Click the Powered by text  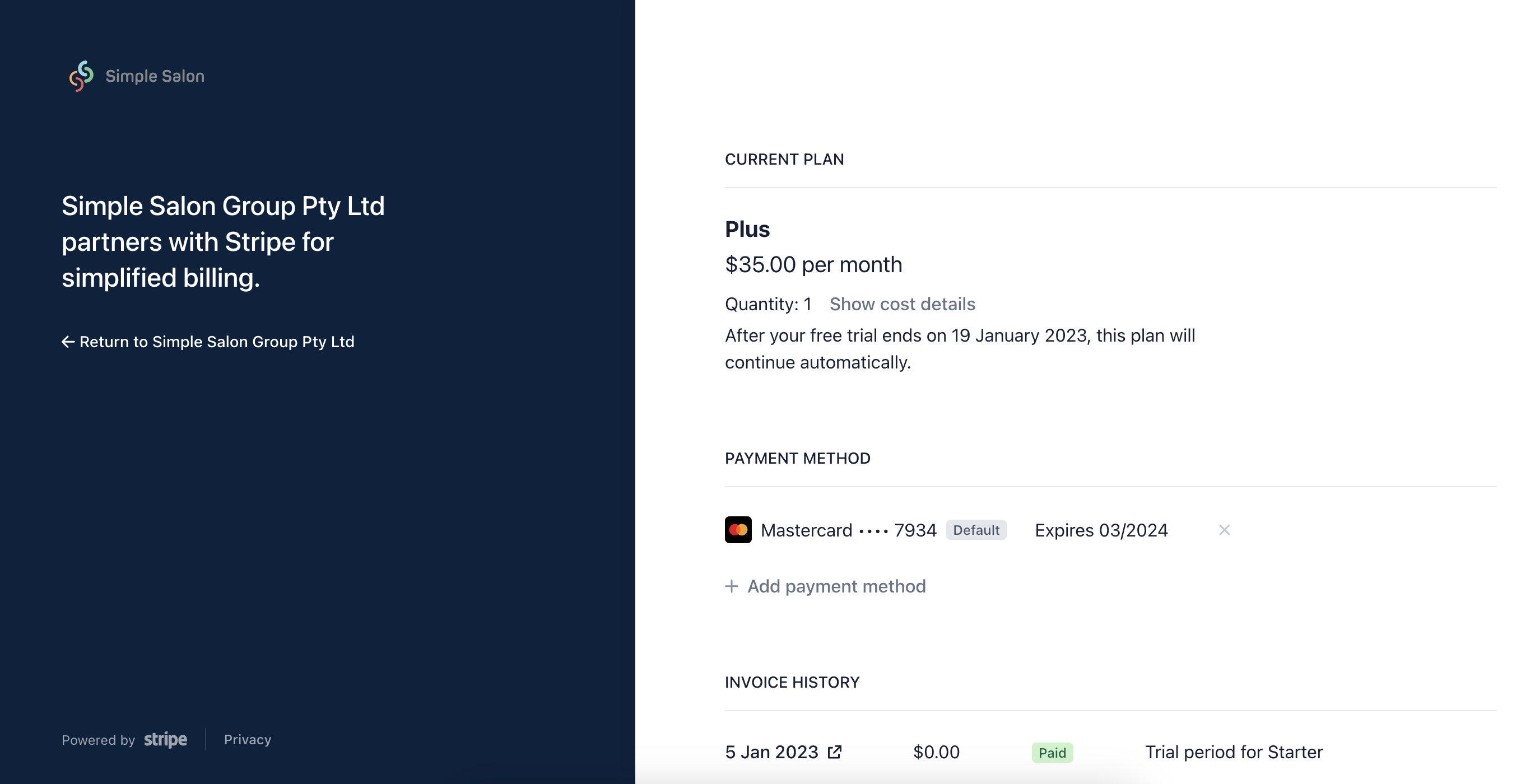(x=99, y=740)
